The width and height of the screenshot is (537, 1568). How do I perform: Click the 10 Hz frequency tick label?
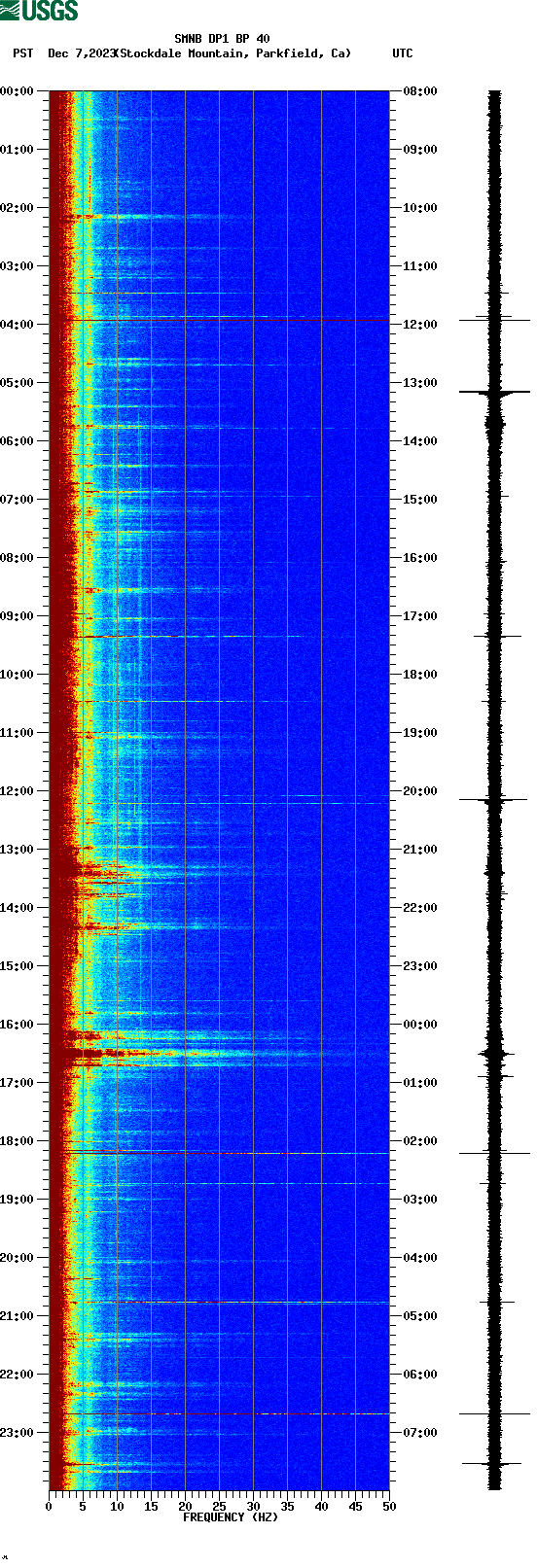pyautogui.click(x=117, y=1507)
